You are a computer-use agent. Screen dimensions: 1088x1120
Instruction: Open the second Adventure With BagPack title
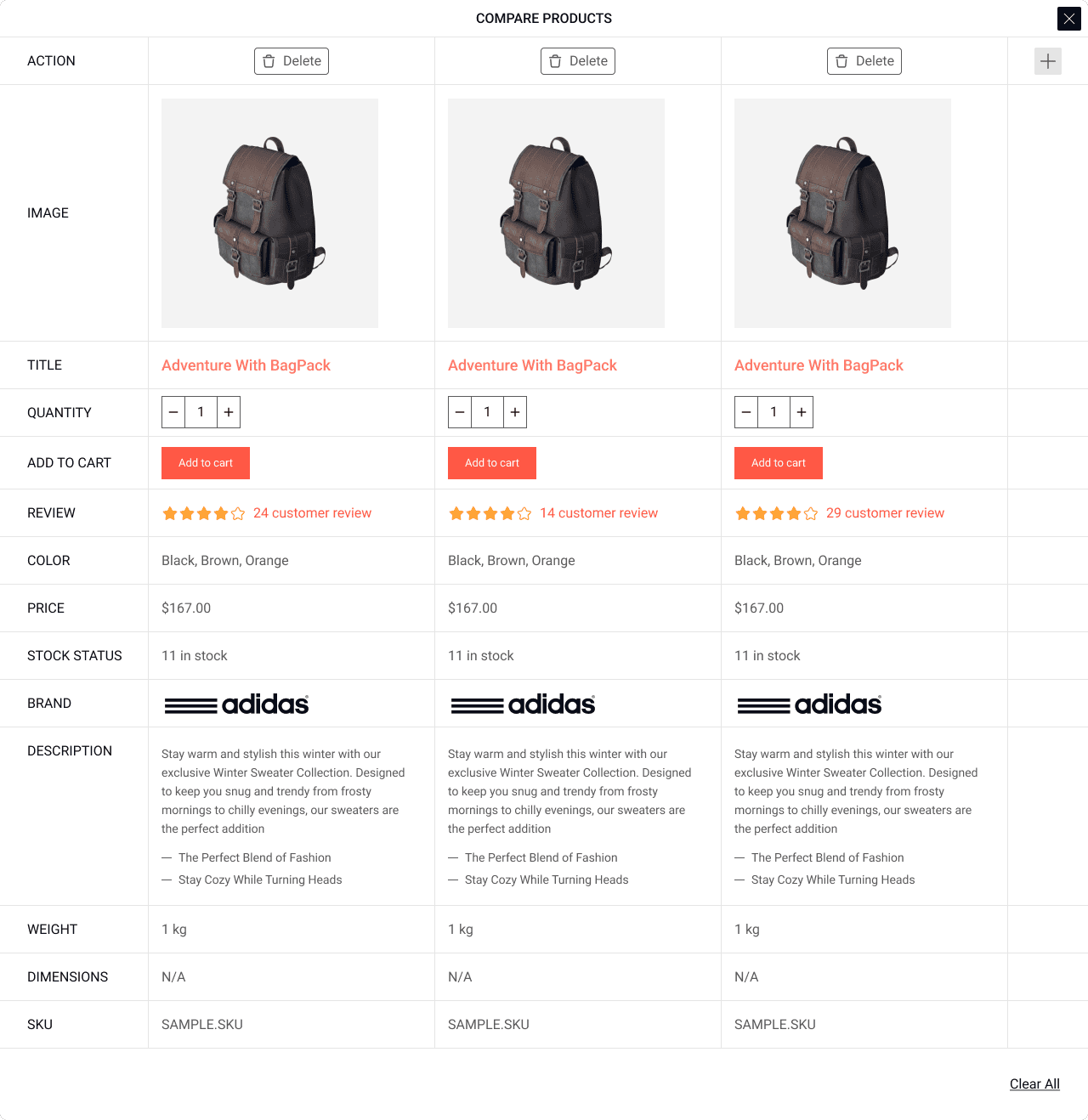(532, 365)
